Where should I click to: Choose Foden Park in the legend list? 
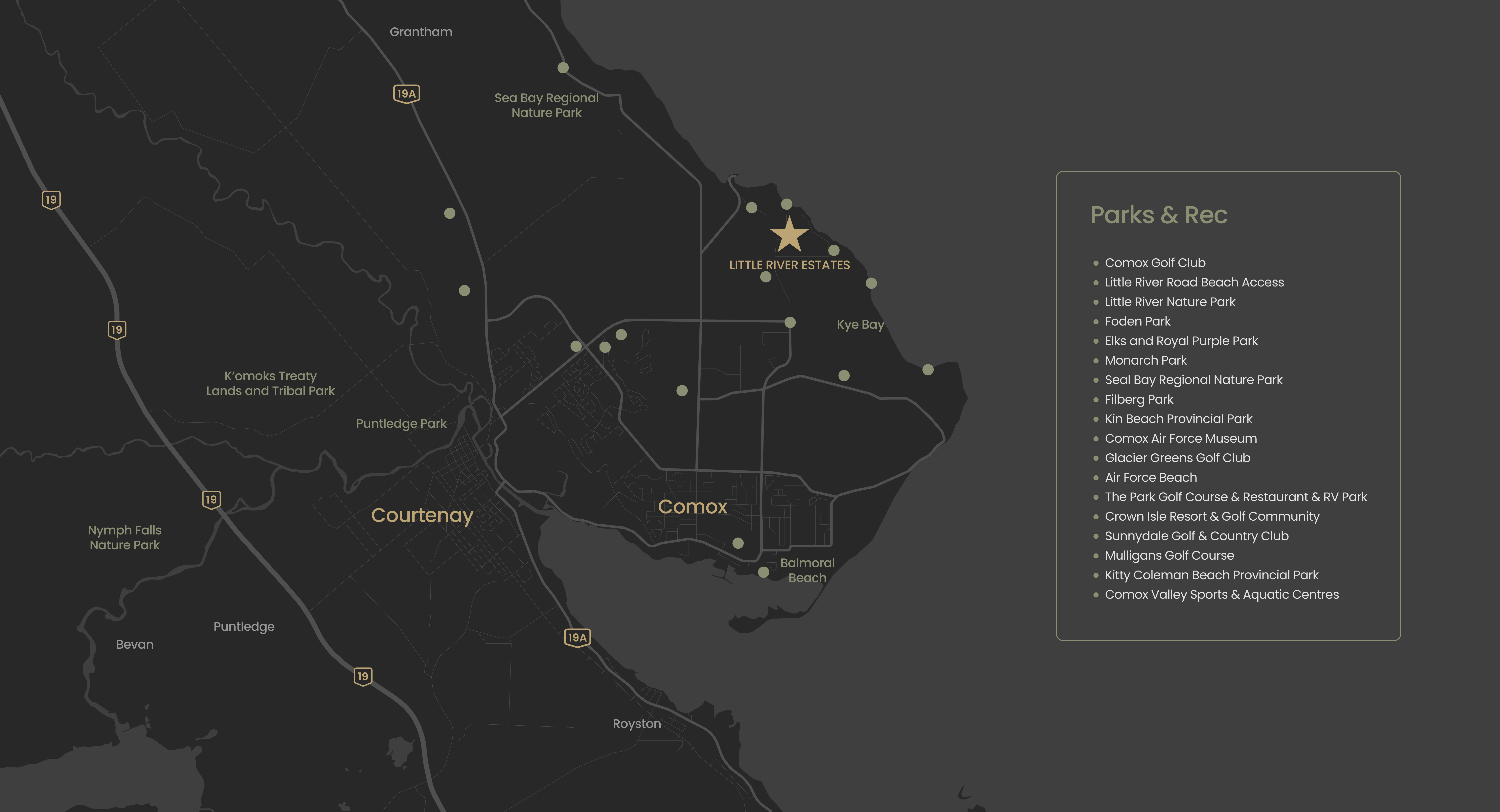pos(1138,321)
